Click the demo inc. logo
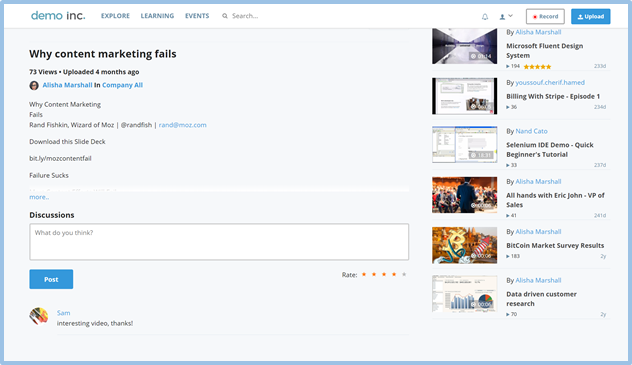632x365 pixels. (58, 16)
